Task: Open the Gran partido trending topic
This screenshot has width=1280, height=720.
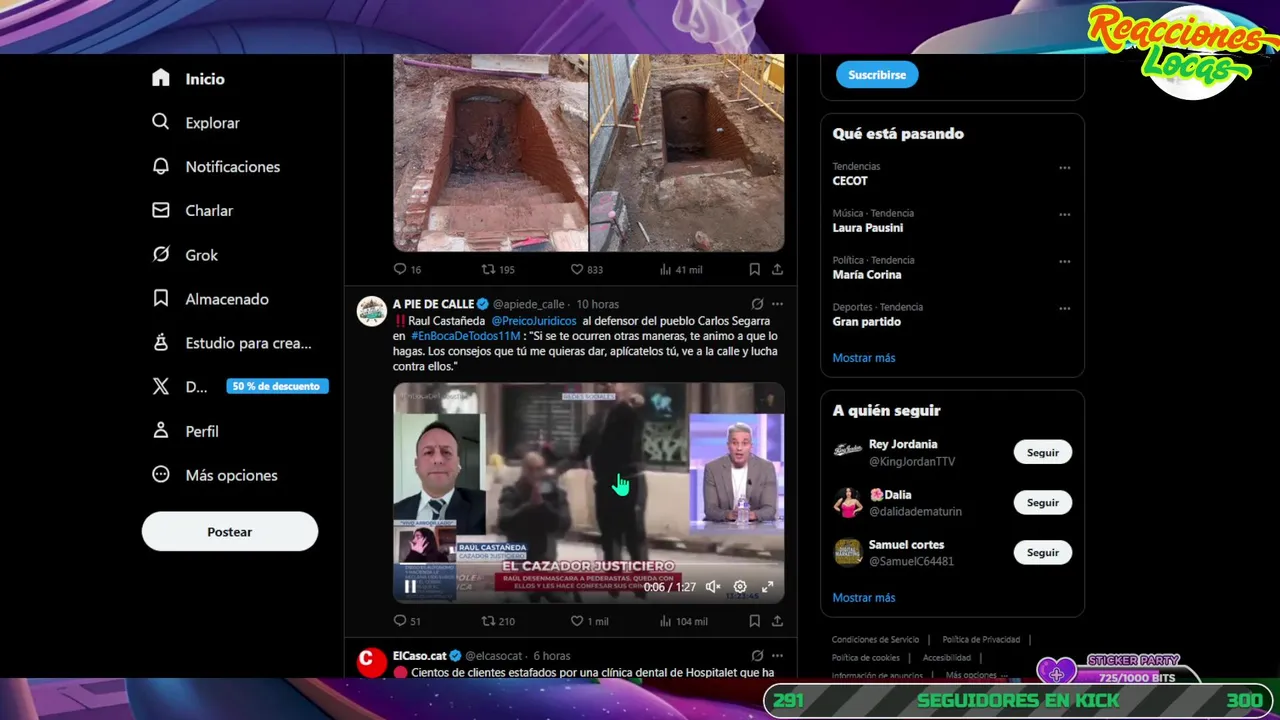Action: click(x=867, y=322)
